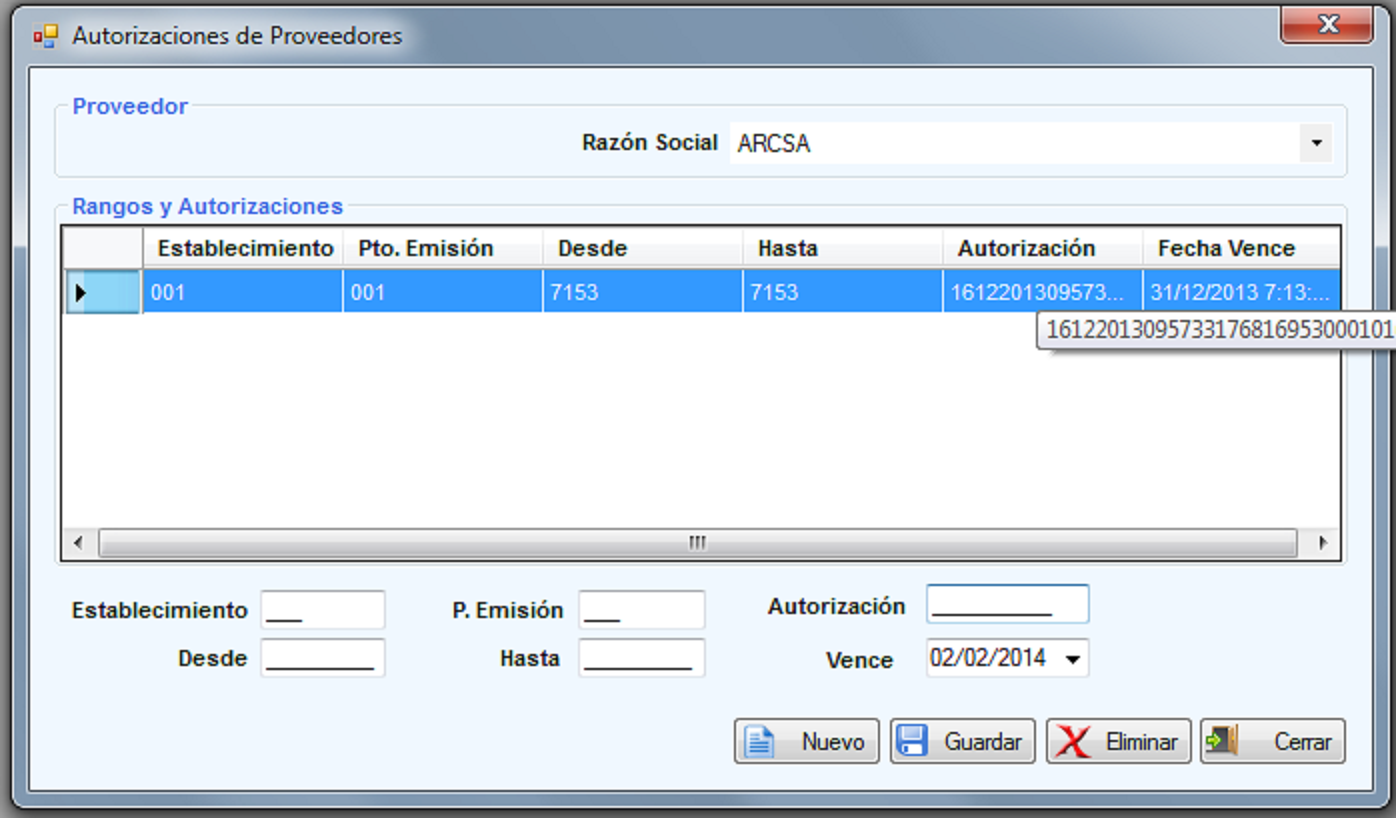The height and width of the screenshot is (818, 1396).
Task: Click the Desde column header
Action: click(x=643, y=248)
